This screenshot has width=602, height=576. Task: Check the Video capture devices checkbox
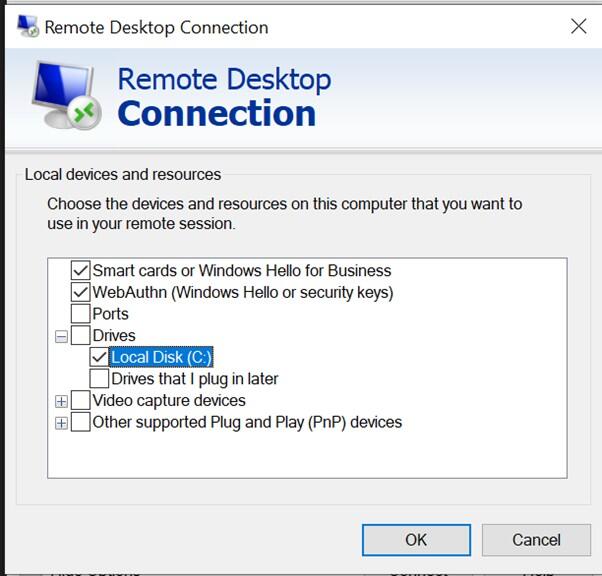point(81,401)
